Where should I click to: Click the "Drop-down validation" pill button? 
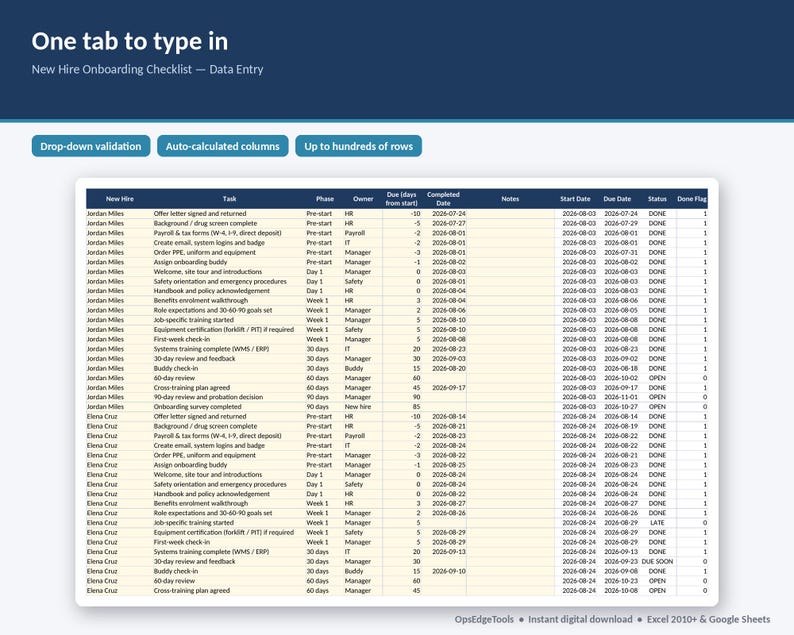pyautogui.click(x=91, y=146)
